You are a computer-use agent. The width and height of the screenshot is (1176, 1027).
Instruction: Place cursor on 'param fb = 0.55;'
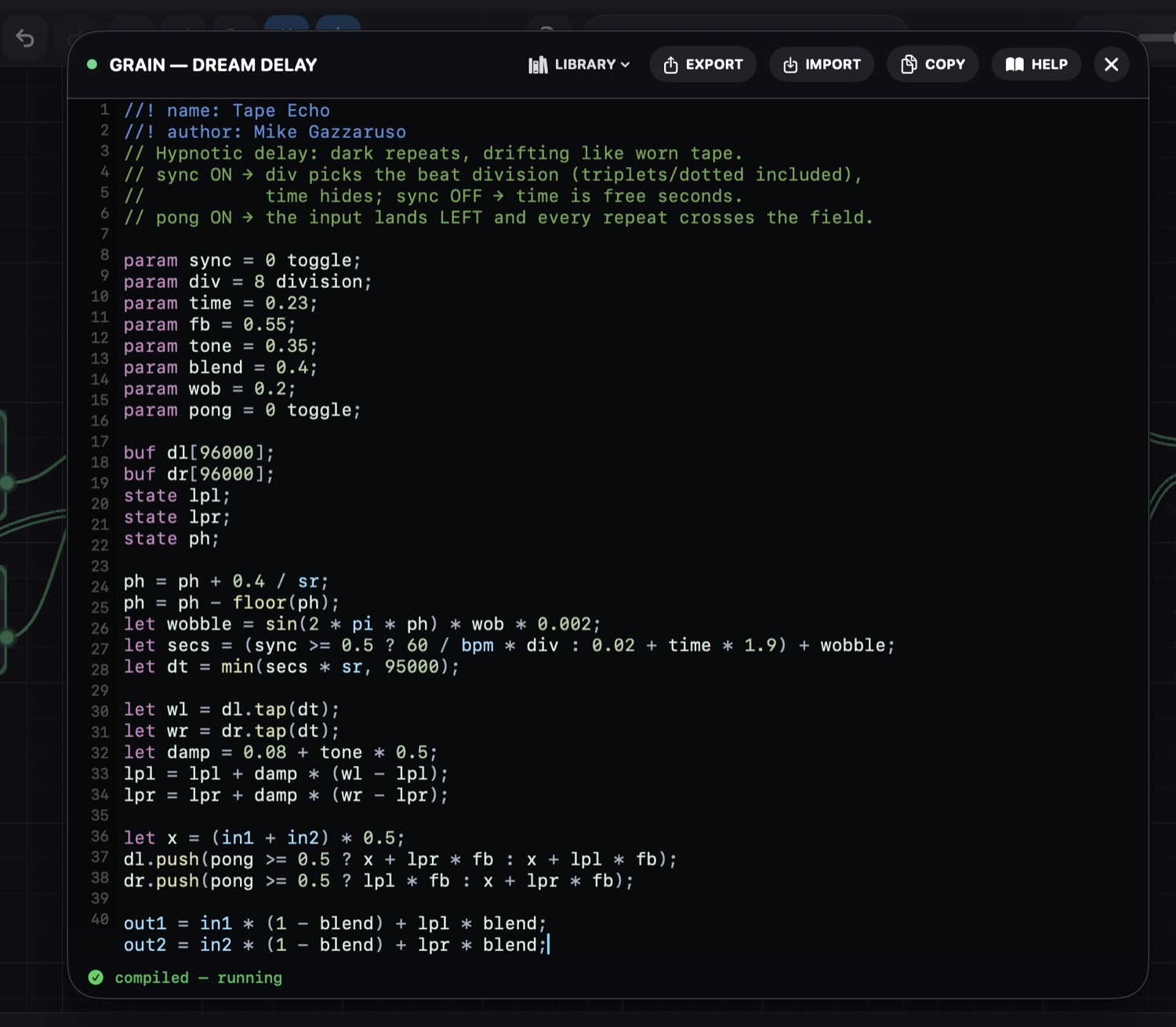pos(209,325)
